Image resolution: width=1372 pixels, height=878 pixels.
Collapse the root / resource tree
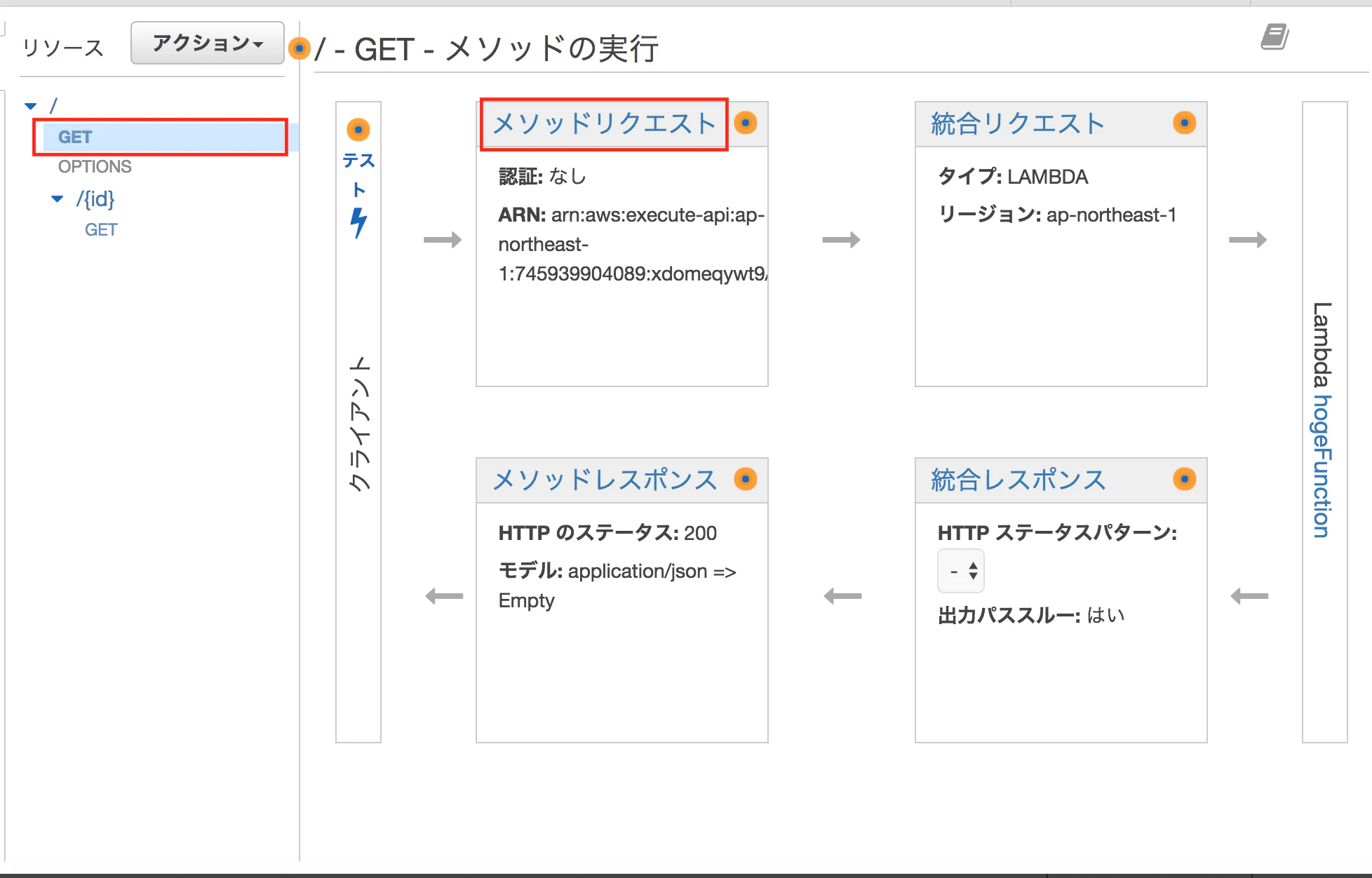(31, 107)
